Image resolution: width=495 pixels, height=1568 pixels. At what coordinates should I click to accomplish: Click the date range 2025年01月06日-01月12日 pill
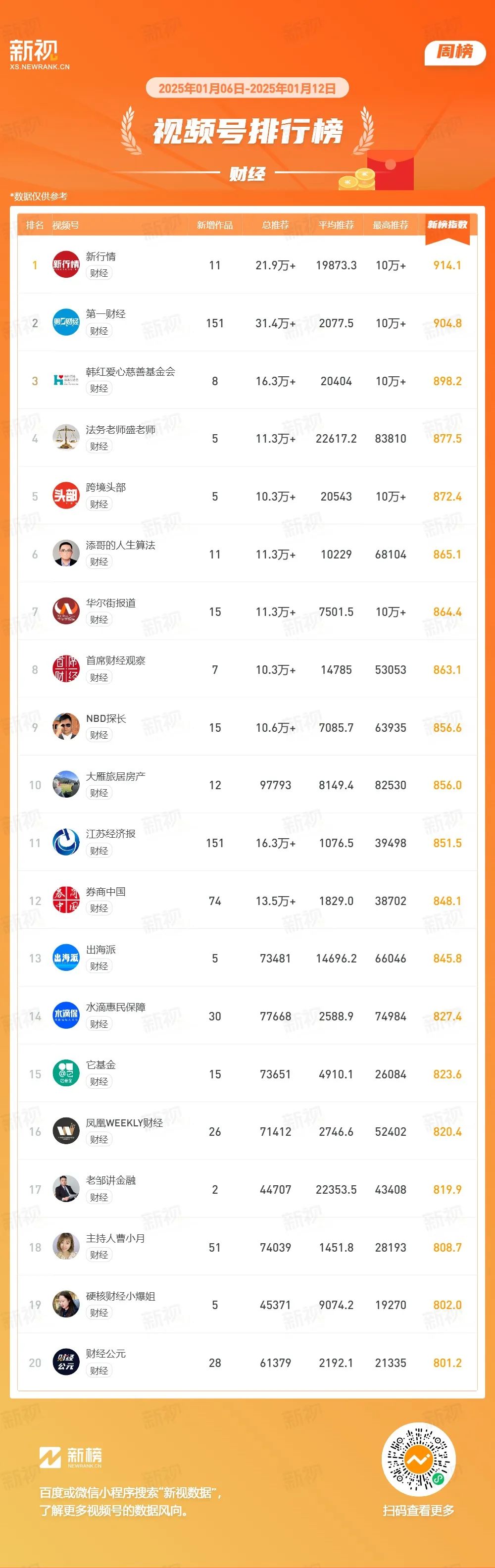[x=247, y=88]
